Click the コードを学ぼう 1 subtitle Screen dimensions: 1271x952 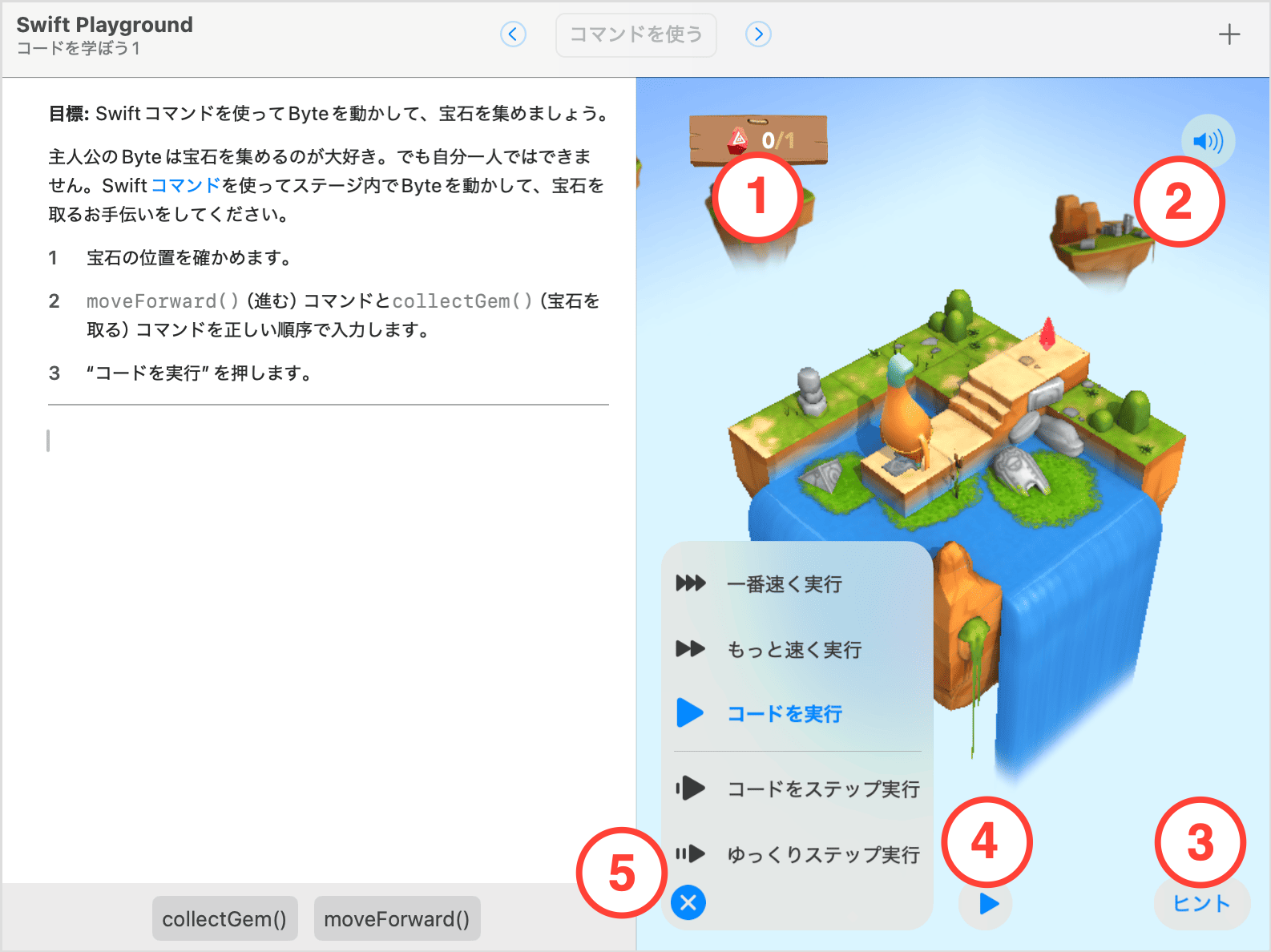point(79,48)
